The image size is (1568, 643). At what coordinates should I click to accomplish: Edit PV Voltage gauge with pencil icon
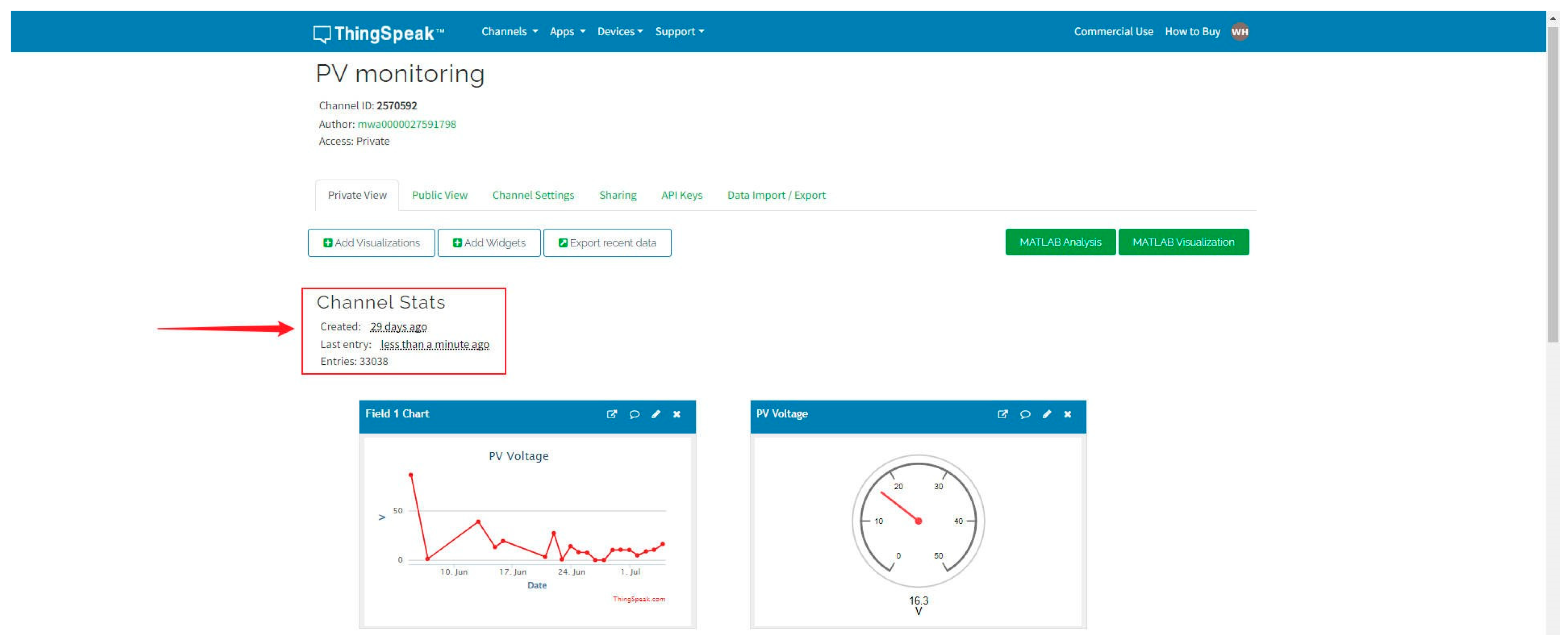click(1046, 414)
